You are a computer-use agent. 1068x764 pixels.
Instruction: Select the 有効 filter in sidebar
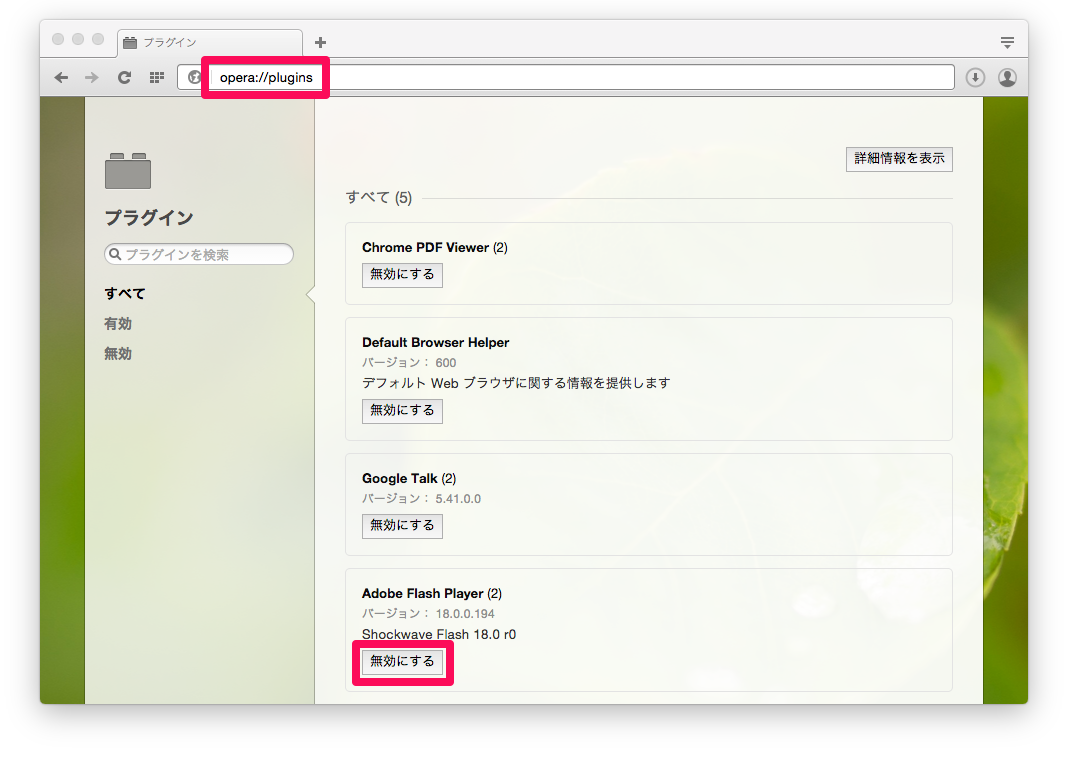click(x=118, y=324)
